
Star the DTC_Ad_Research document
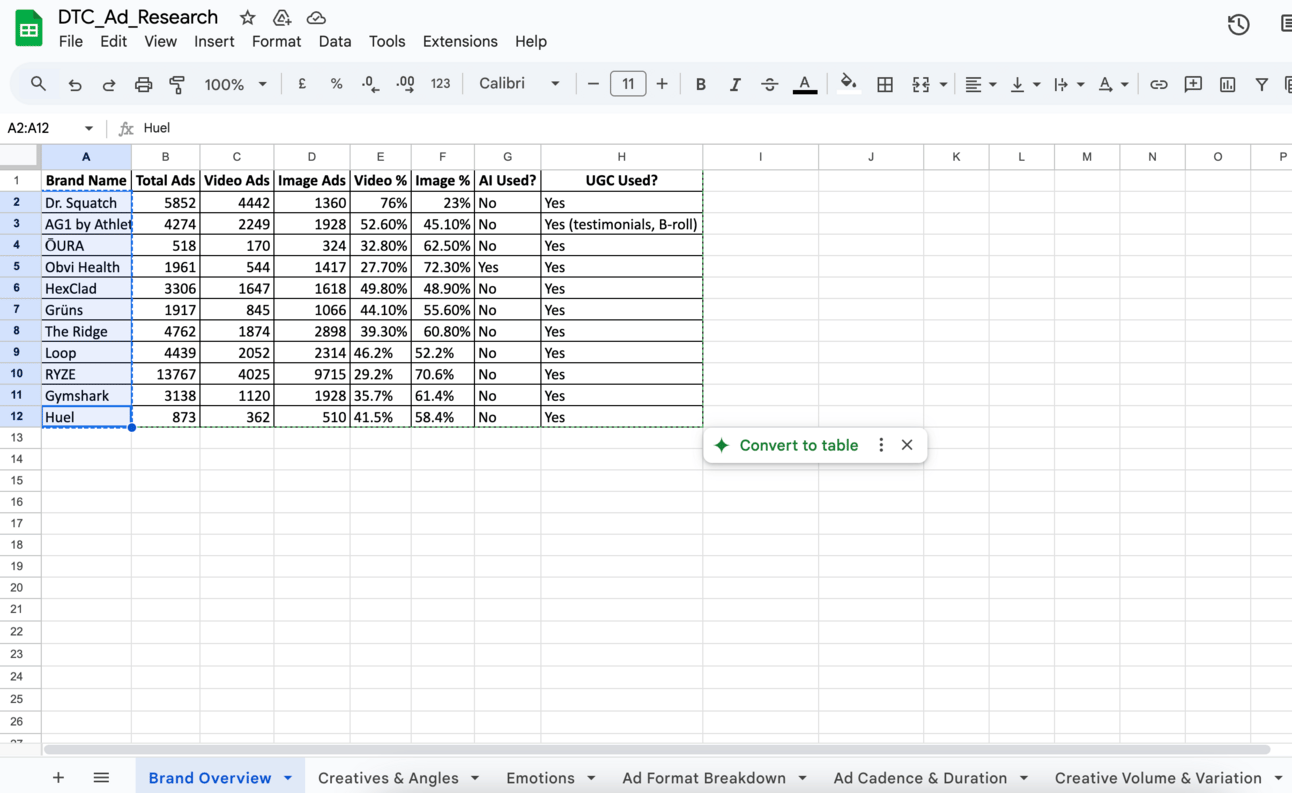[247, 17]
